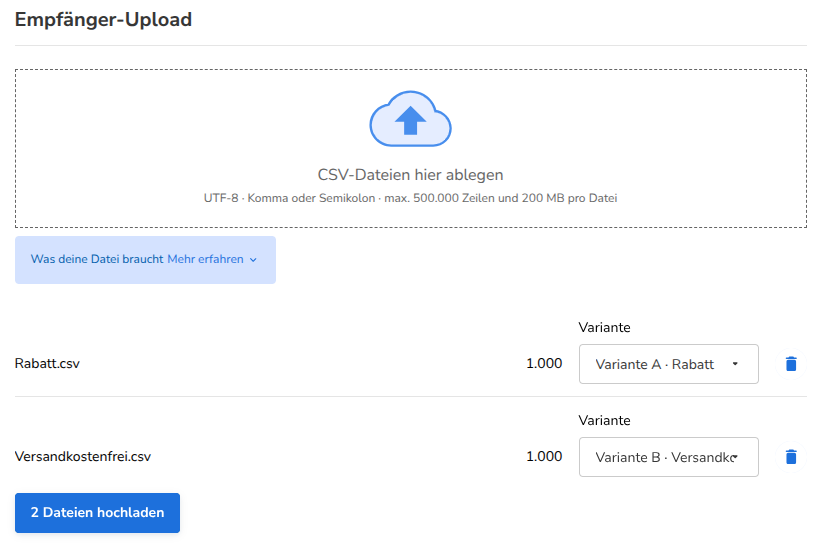Click the cloud upload icon

(x=411, y=119)
